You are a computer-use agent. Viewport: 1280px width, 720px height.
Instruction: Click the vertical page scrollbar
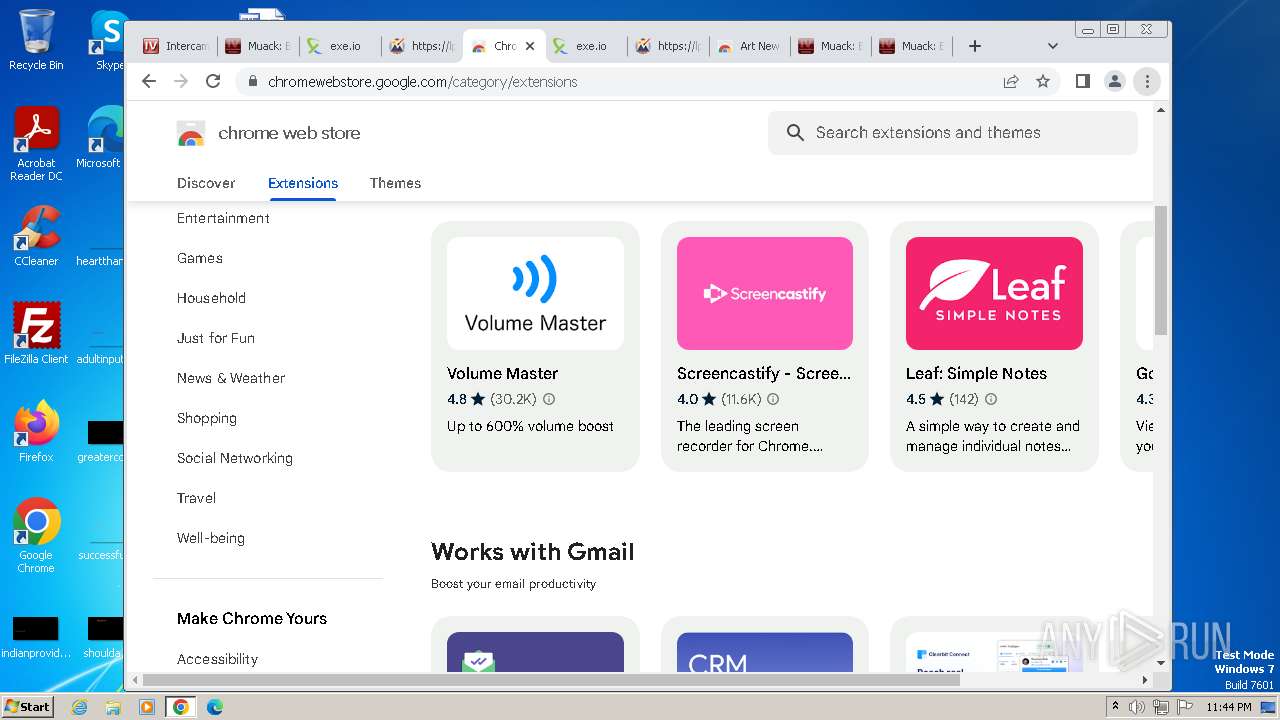pyautogui.click(x=1161, y=270)
